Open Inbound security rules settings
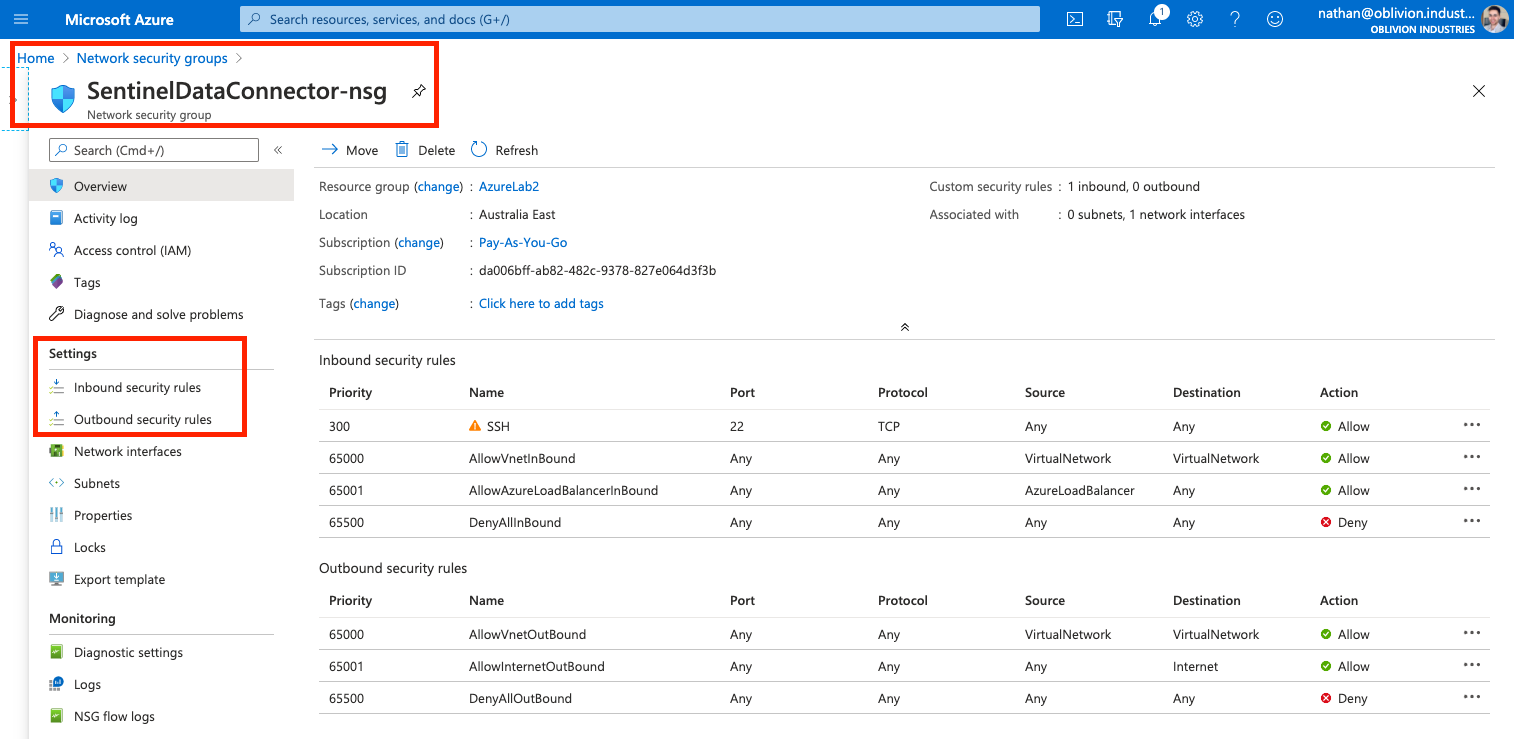Viewport: 1514px width, 739px height. point(137,387)
